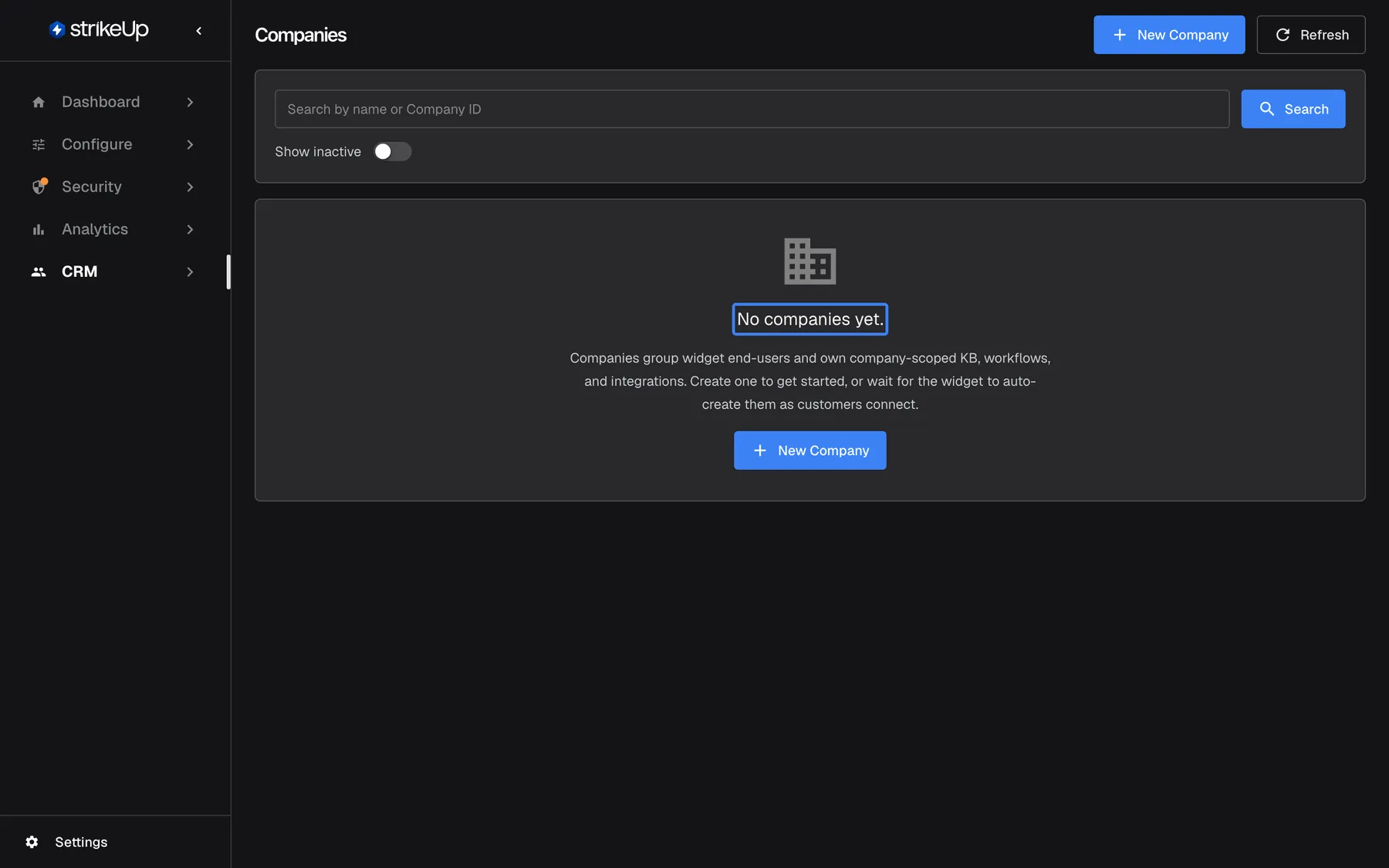Open Settings in the sidebar footer
Image resolution: width=1389 pixels, height=868 pixels.
pos(115,842)
